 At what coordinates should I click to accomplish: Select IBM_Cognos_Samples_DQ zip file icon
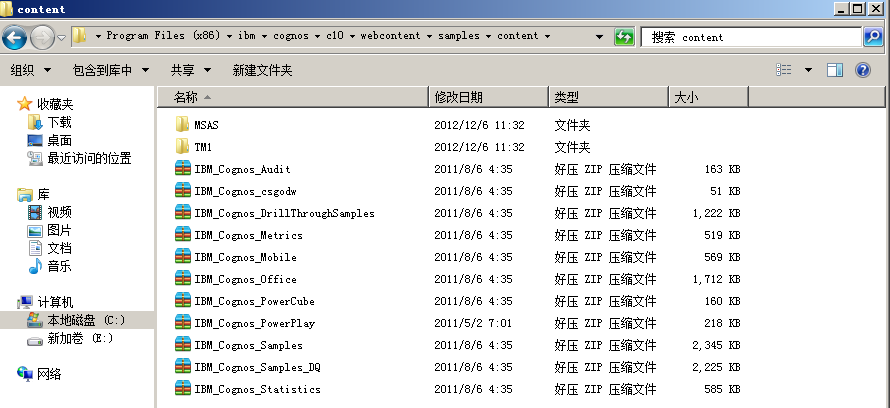[183, 367]
